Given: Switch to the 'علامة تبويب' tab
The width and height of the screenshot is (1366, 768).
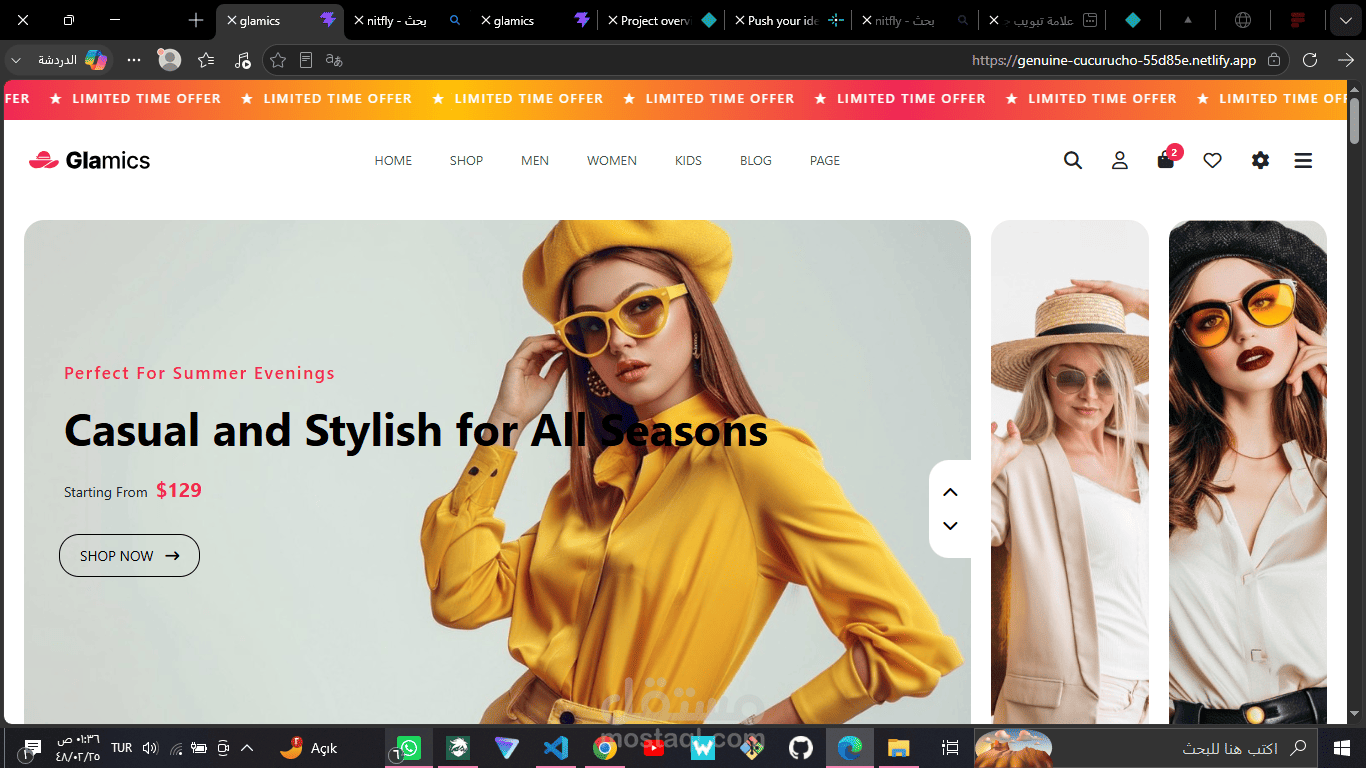Looking at the screenshot, I should point(1043,20).
